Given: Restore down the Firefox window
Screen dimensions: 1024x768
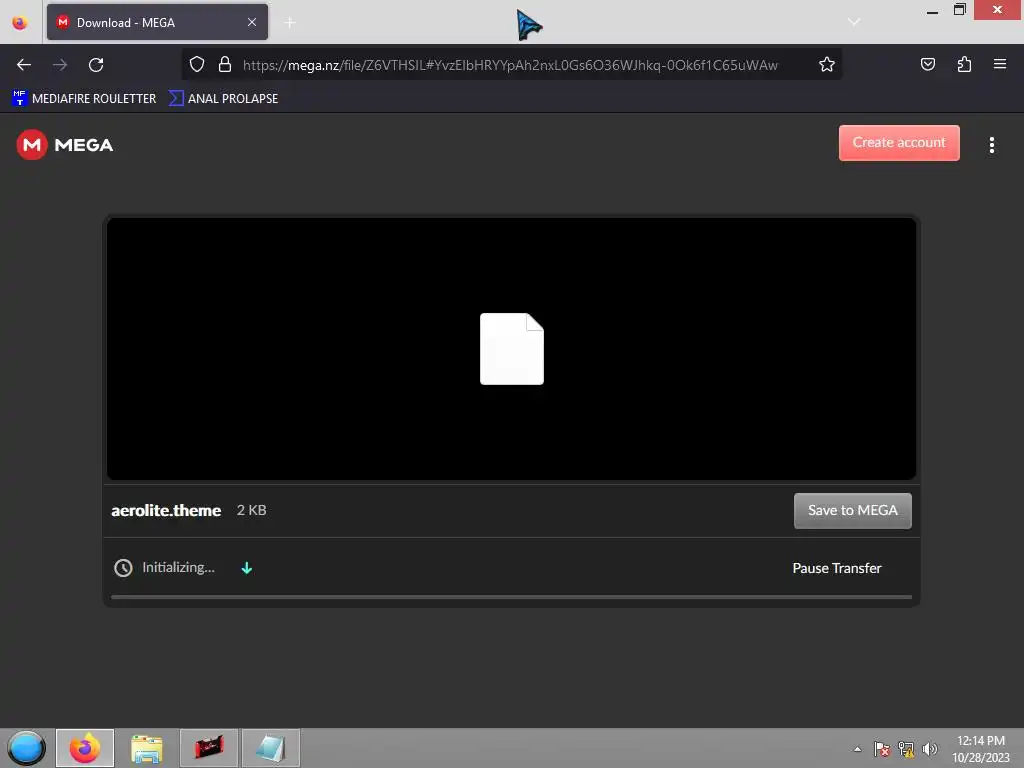Looking at the screenshot, I should pos(959,10).
